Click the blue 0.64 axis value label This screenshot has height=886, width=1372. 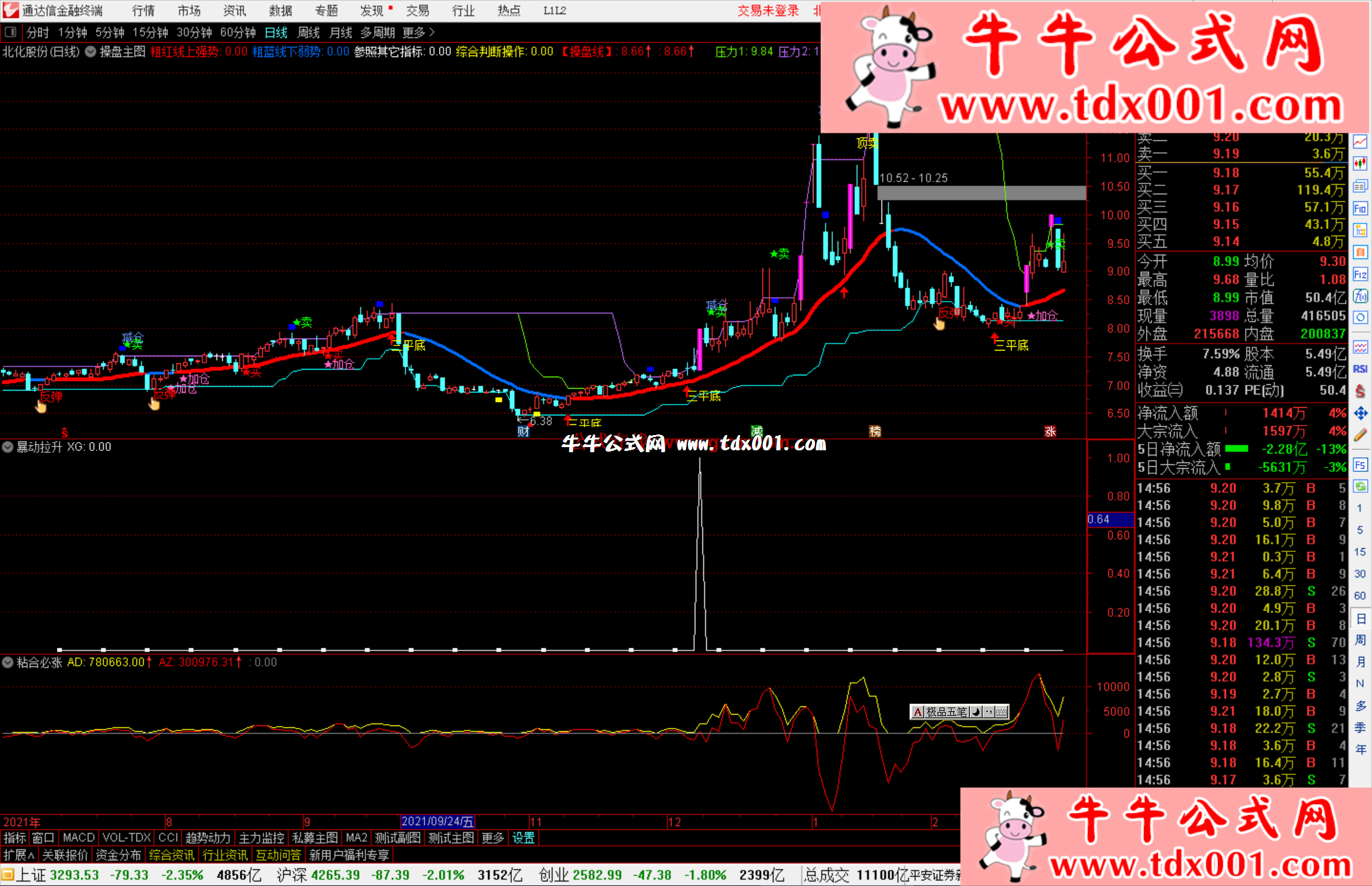1110,520
